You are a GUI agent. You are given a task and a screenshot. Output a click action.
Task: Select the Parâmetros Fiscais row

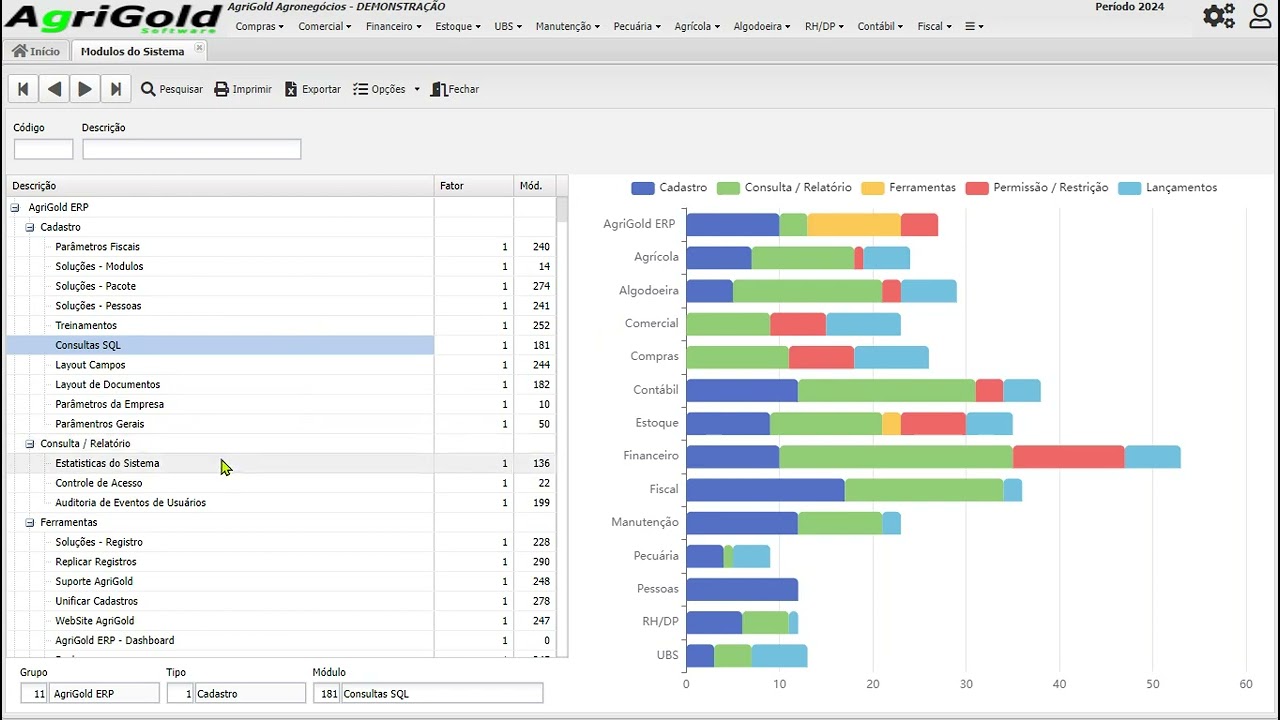click(281, 247)
